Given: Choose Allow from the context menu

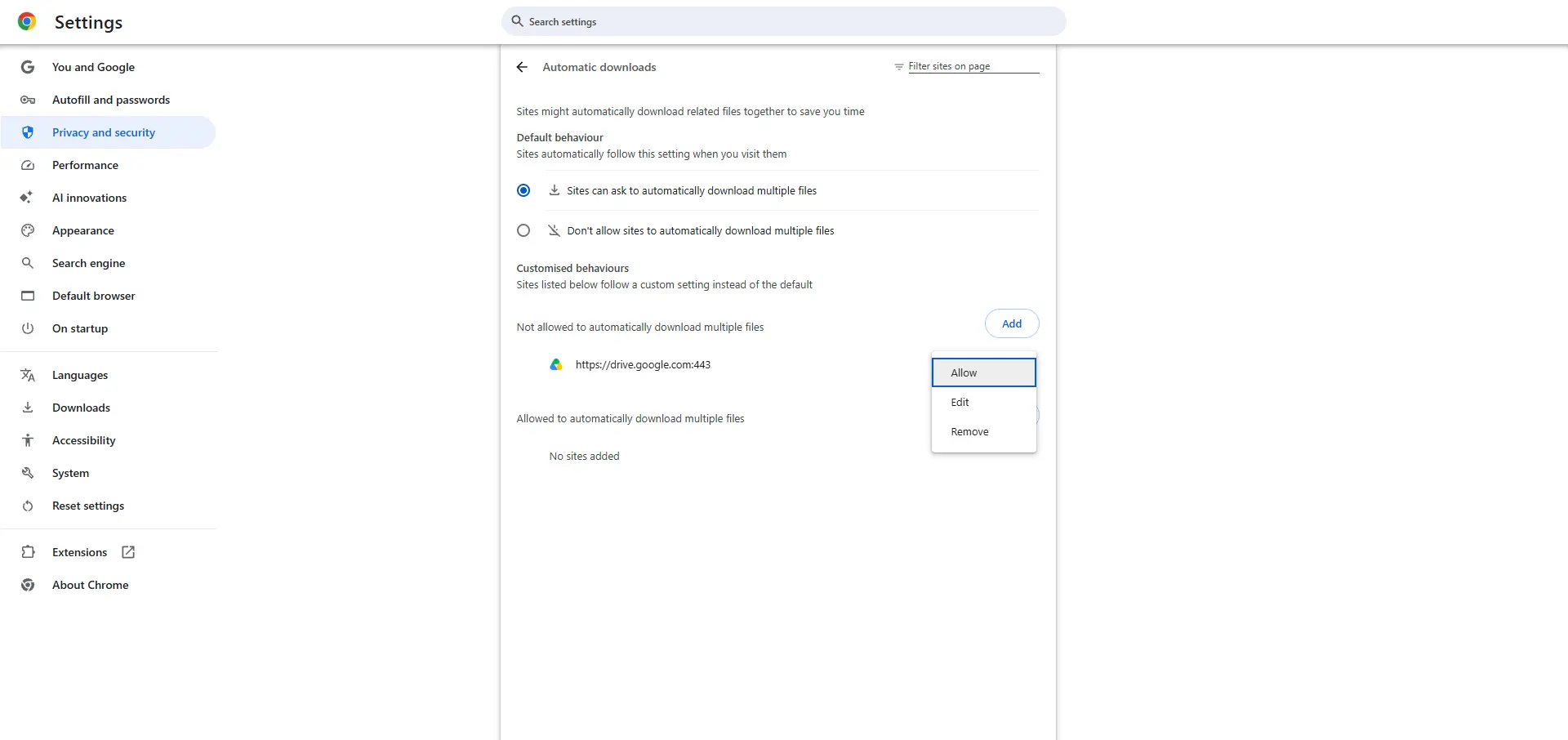Looking at the screenshot, I should pos(984,372).
